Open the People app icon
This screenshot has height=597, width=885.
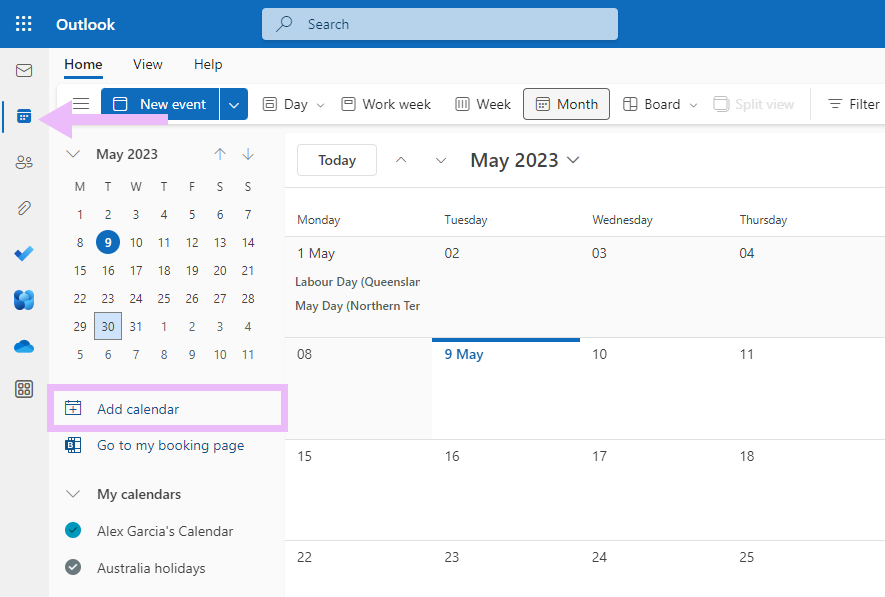[x=24, y=162]
